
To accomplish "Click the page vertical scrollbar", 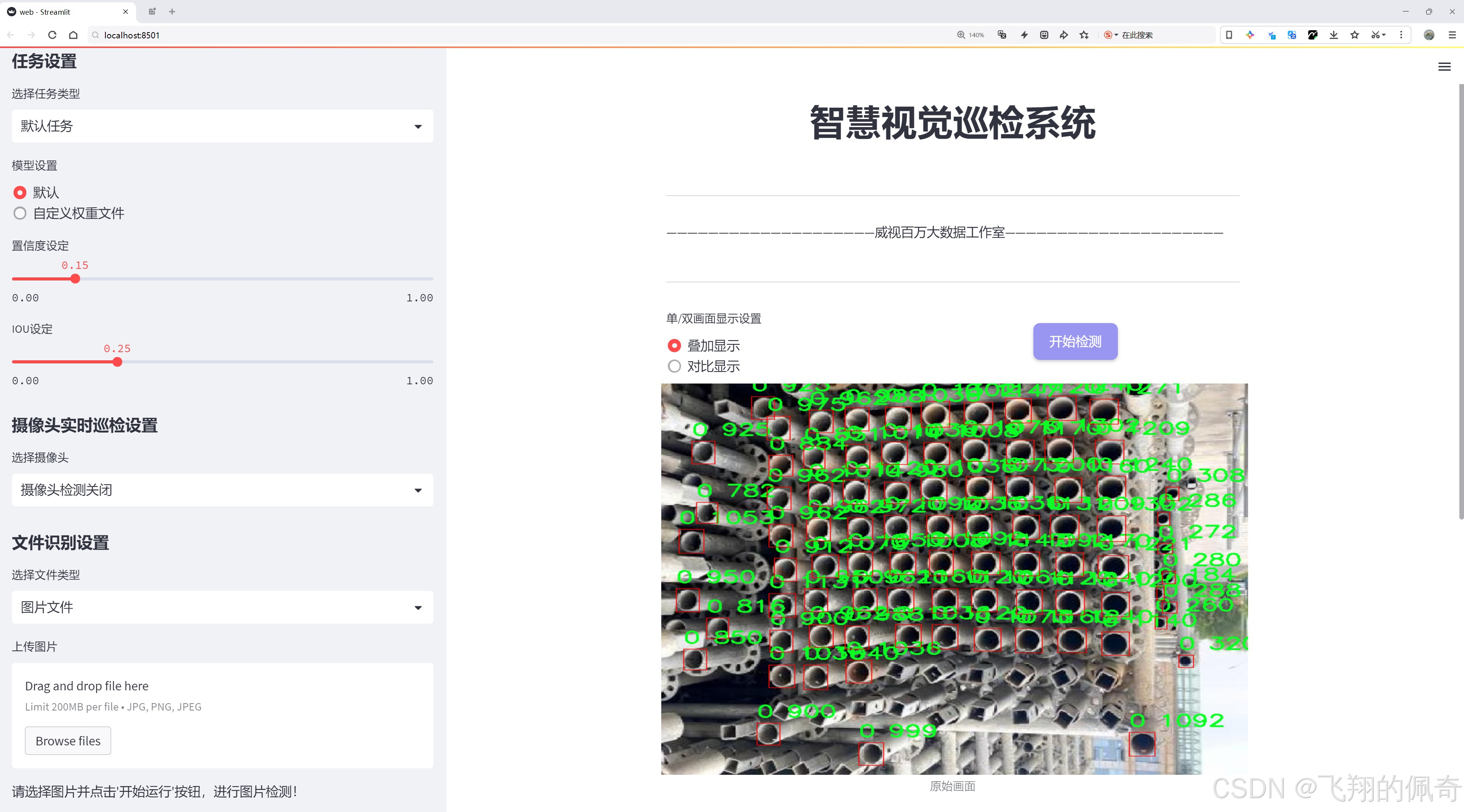I will 1461,301.
